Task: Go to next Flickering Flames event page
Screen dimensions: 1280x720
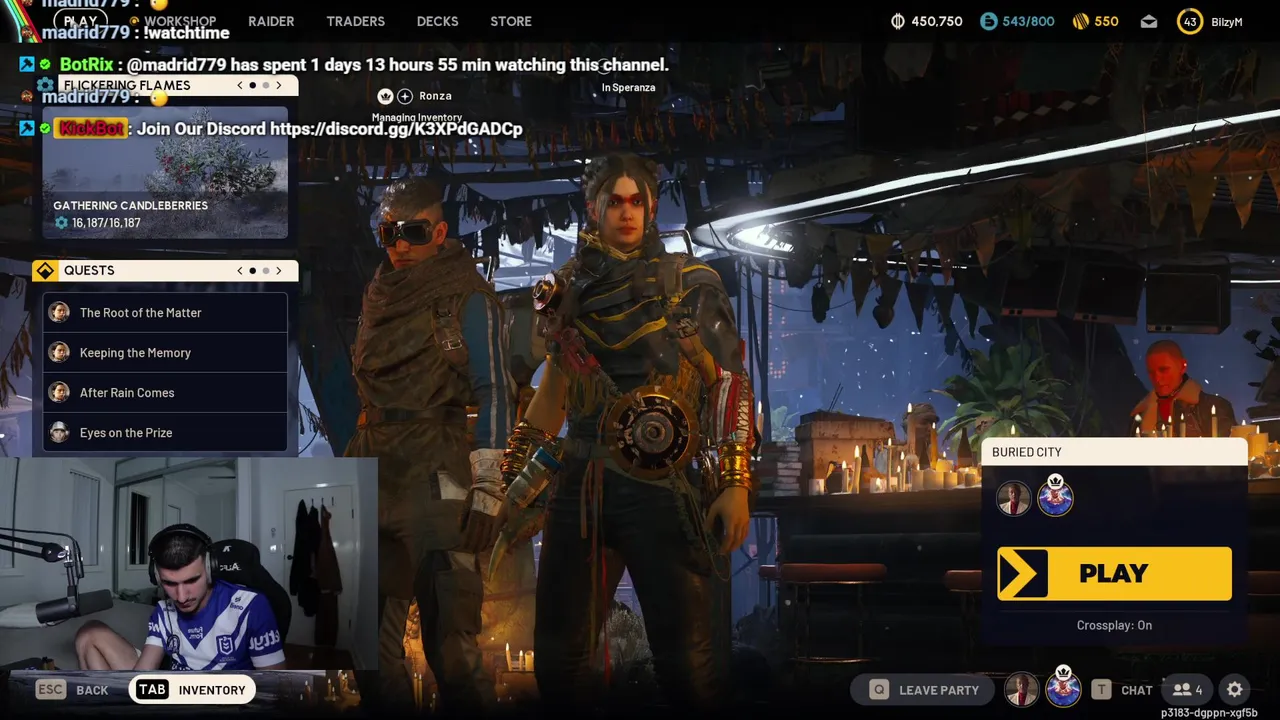Action: click(279, 85)
